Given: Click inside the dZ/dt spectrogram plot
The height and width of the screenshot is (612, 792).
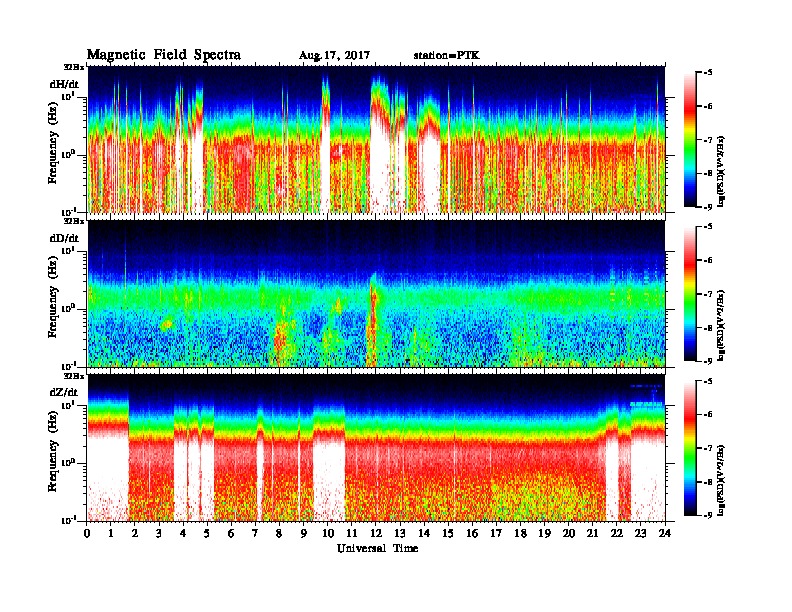Looking at the screenshot, I should click(x=376, y=448).
